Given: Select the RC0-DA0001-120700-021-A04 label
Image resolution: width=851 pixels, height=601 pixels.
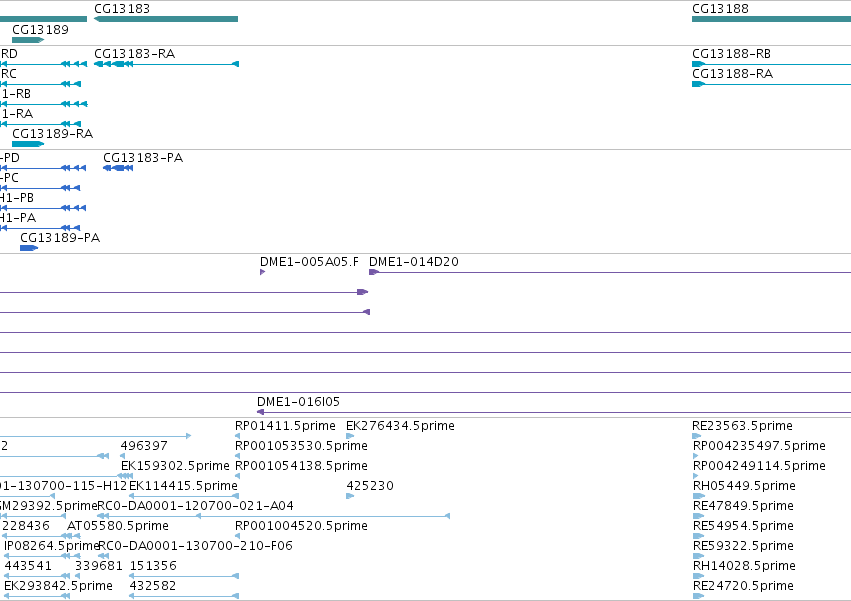Looking at the screenshot, I should 195,506.
